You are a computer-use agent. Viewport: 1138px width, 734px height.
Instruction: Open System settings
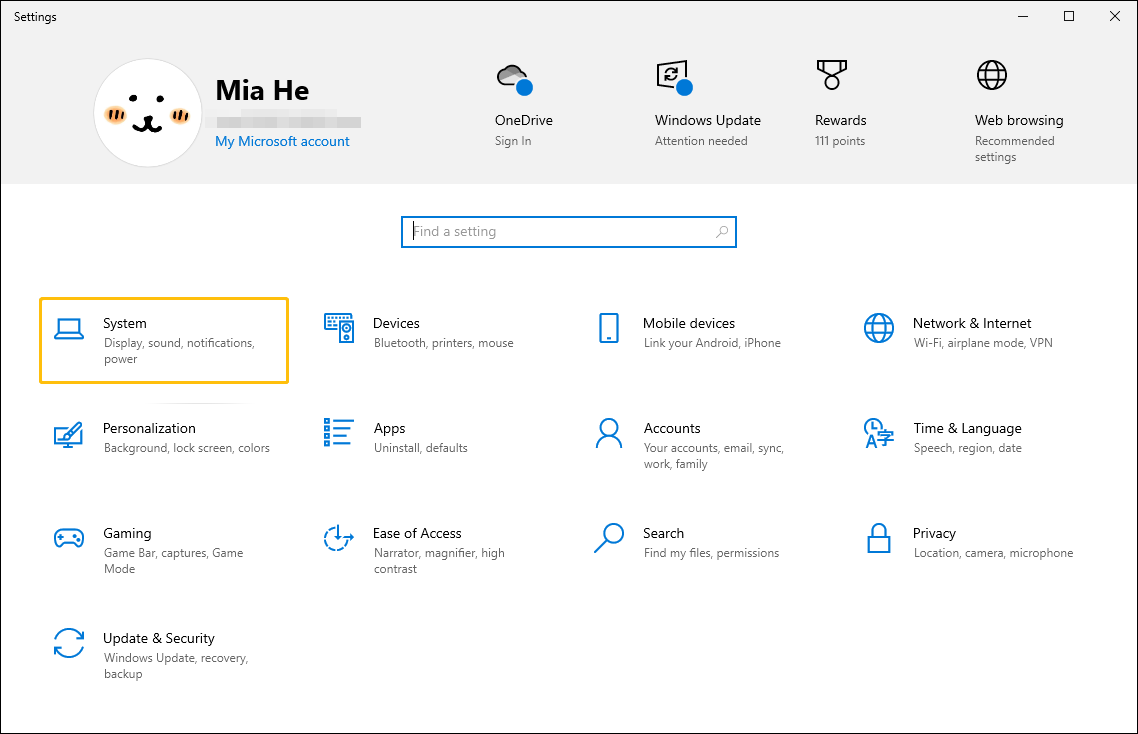pos(163,340)
